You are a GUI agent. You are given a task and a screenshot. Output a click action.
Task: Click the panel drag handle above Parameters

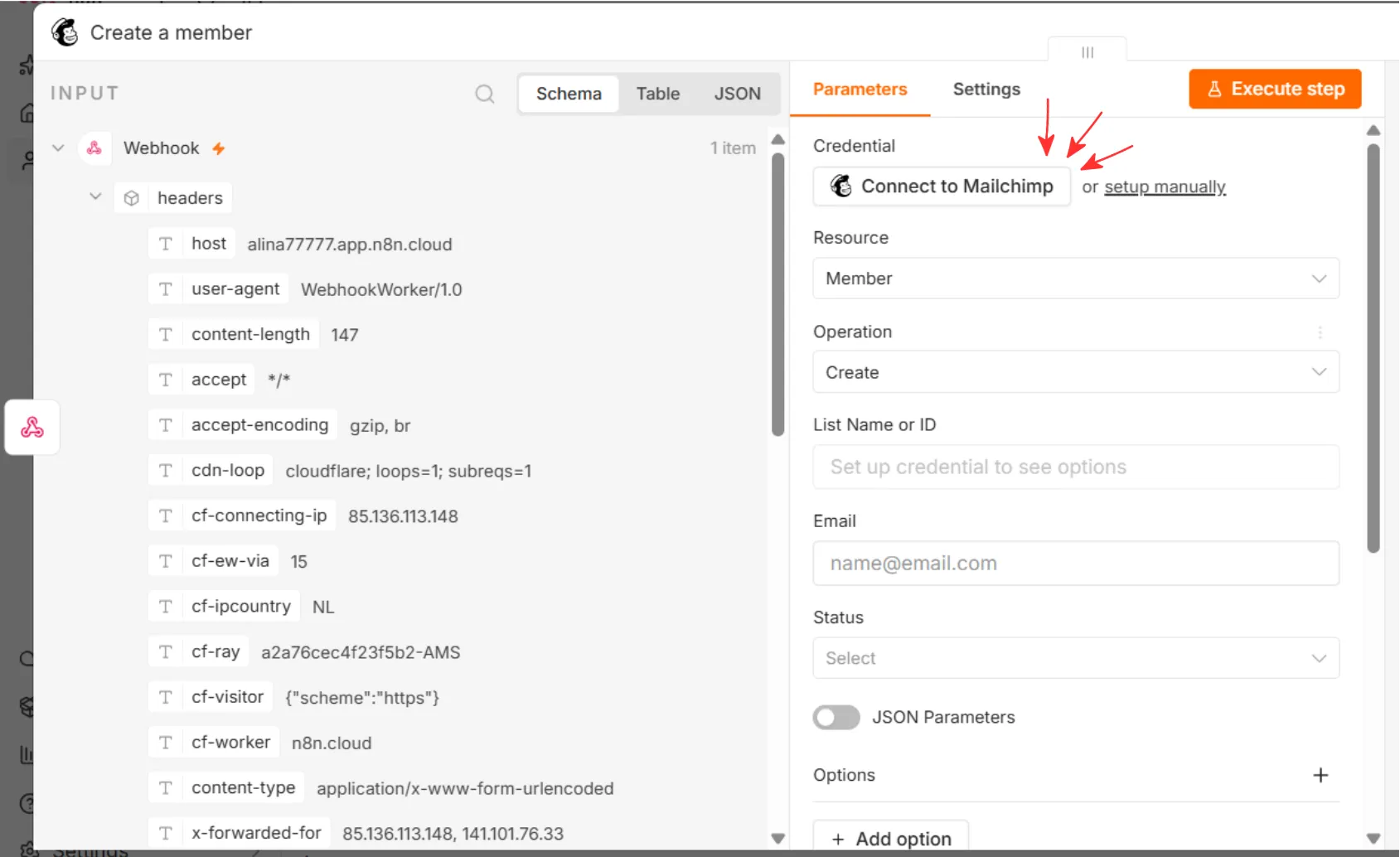(1088, 51)
